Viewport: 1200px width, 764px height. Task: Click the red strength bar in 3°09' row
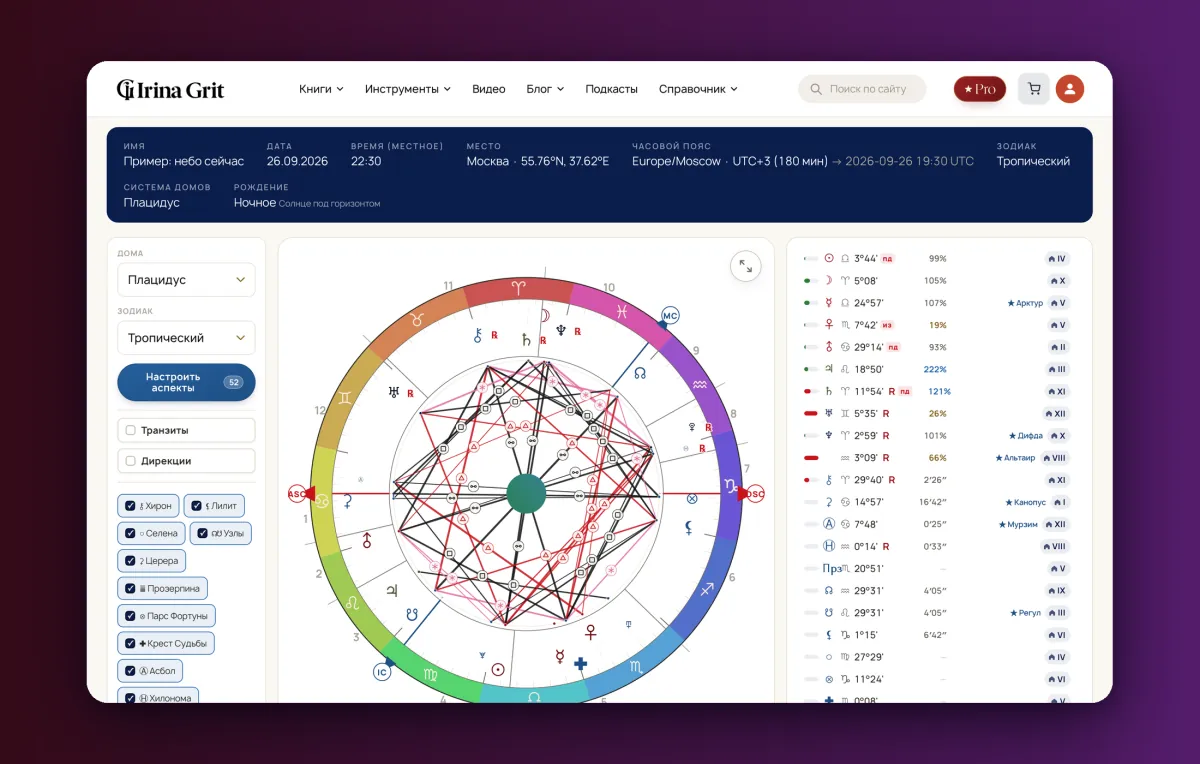[811, 458]
